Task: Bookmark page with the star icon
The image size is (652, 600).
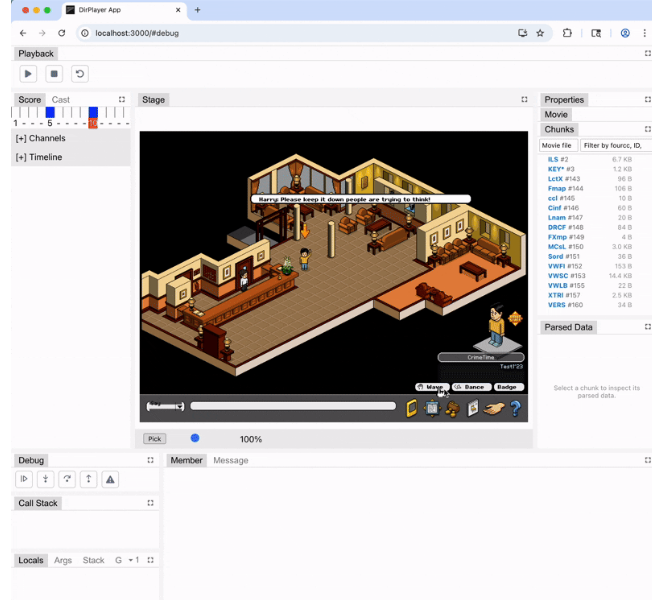Action: 540,33
